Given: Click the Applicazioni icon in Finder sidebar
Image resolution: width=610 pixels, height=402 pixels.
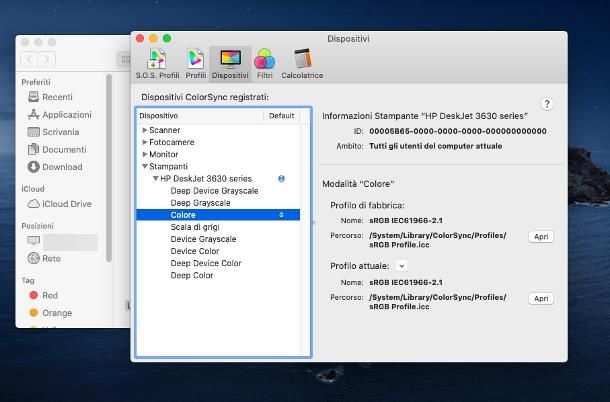Looking at the screenshot, I should [33, 114].
